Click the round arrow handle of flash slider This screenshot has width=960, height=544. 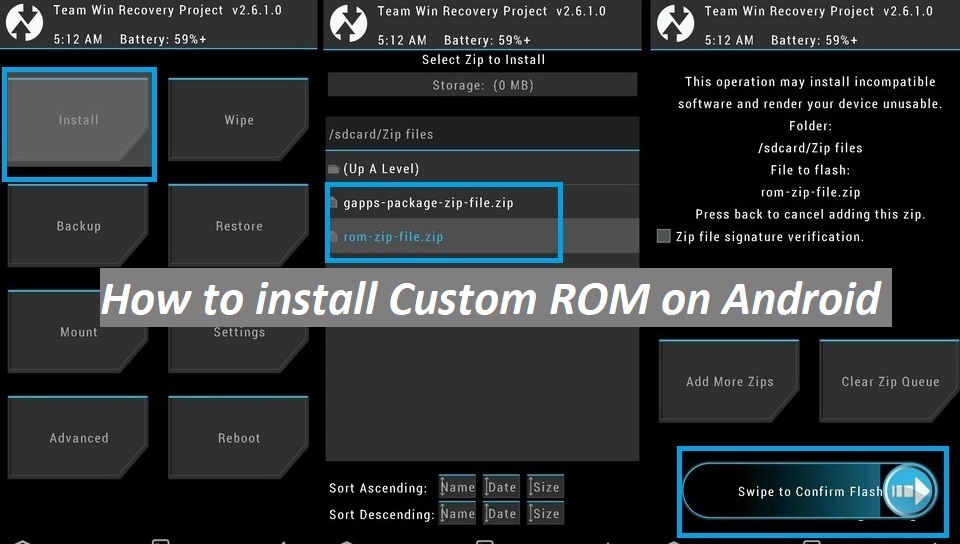pyautogui.click(x=910, y=491)
